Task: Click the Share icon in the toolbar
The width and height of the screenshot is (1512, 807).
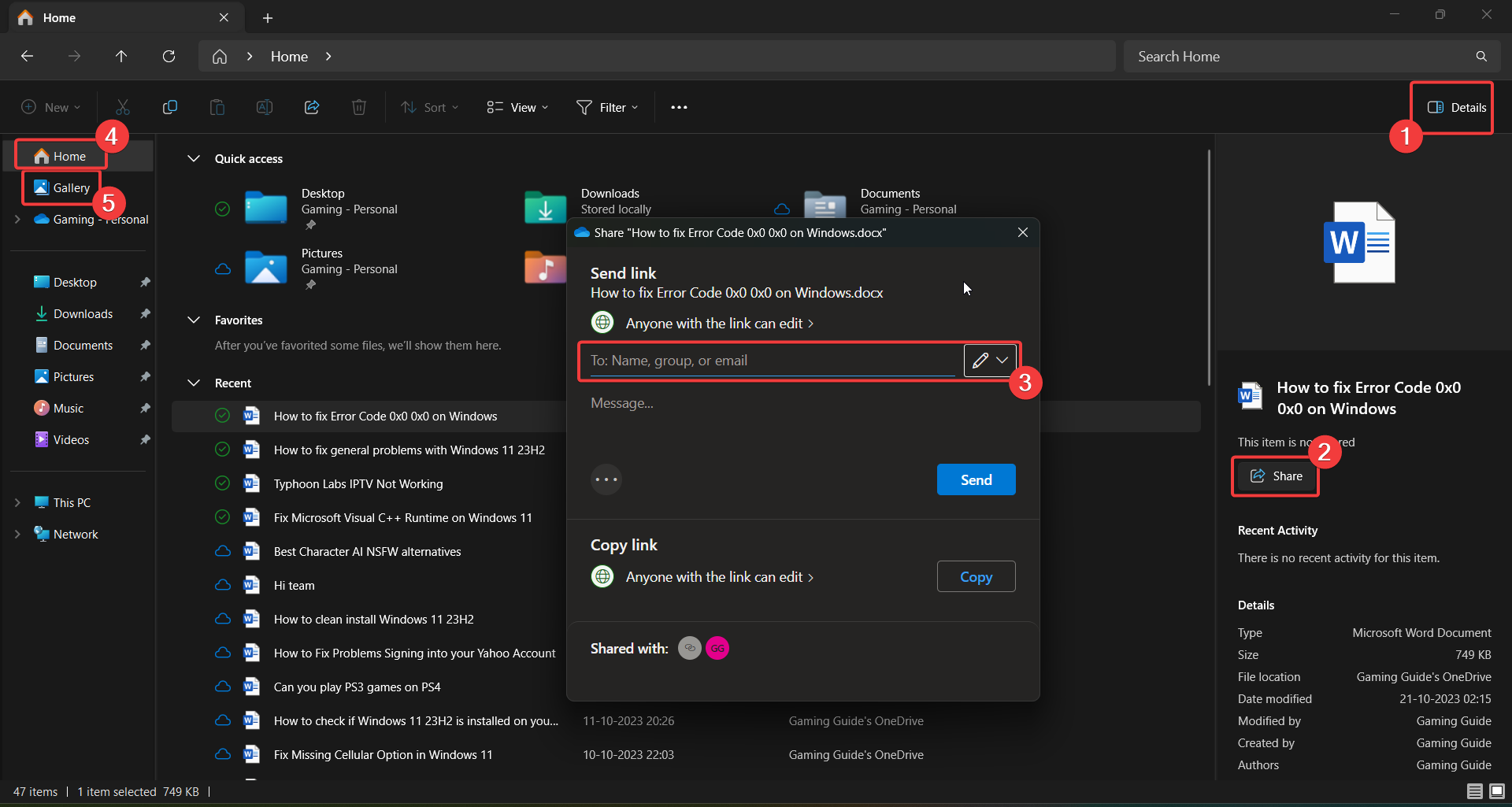Action: [x=312, y=107]
